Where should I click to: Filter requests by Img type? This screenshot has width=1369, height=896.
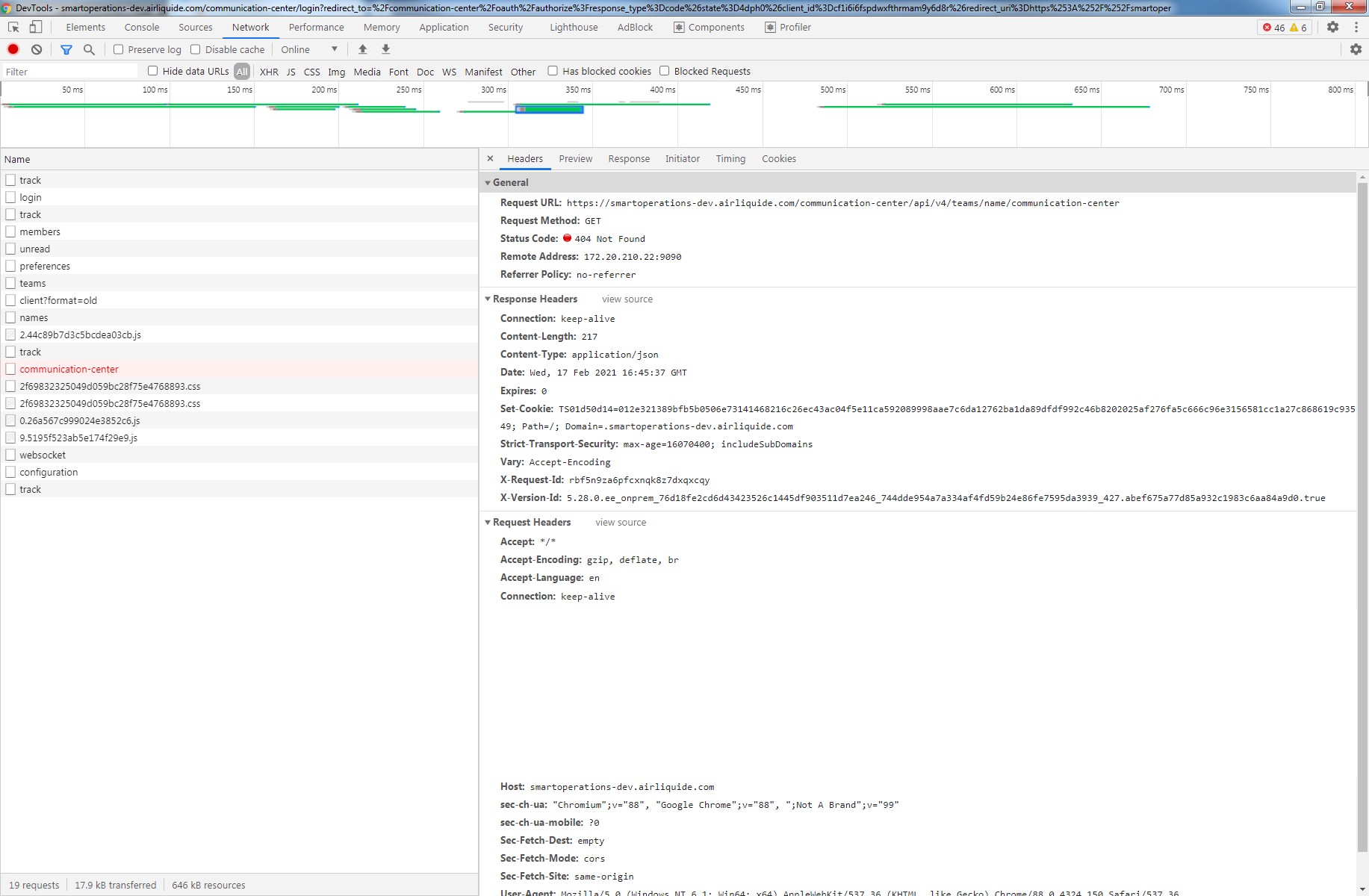point(337,72)
